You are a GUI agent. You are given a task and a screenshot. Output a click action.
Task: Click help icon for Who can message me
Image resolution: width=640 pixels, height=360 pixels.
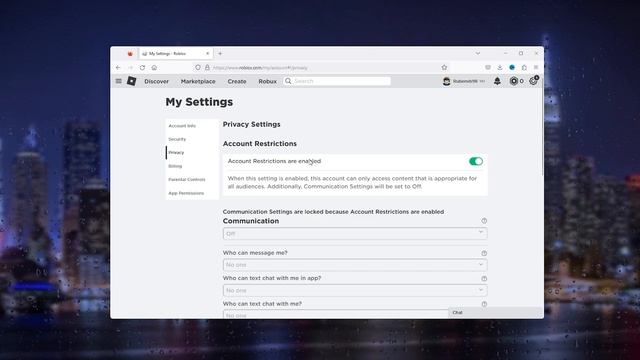484,253
